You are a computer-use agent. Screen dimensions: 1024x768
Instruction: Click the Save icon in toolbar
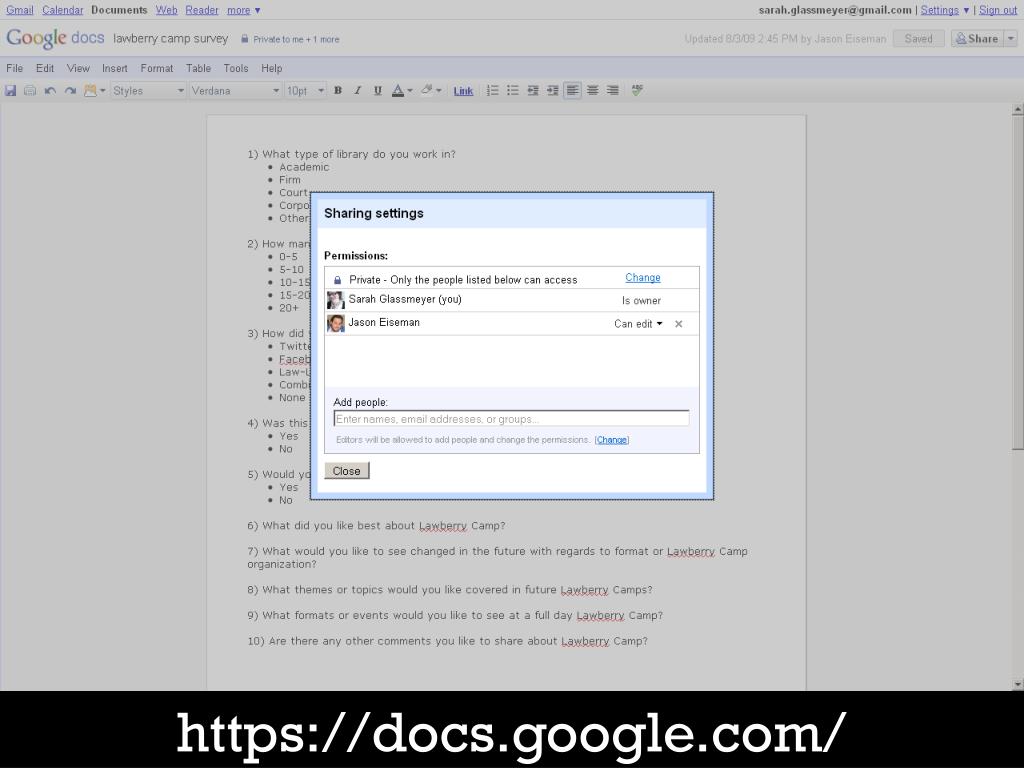10,91
